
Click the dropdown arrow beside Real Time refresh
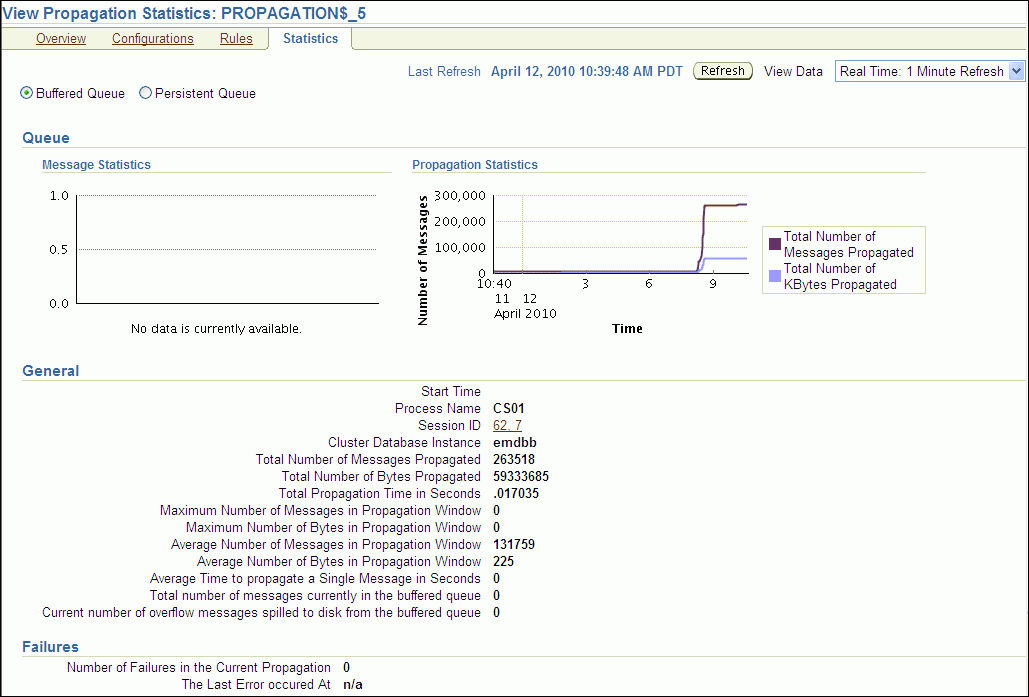coord(1017,72)
